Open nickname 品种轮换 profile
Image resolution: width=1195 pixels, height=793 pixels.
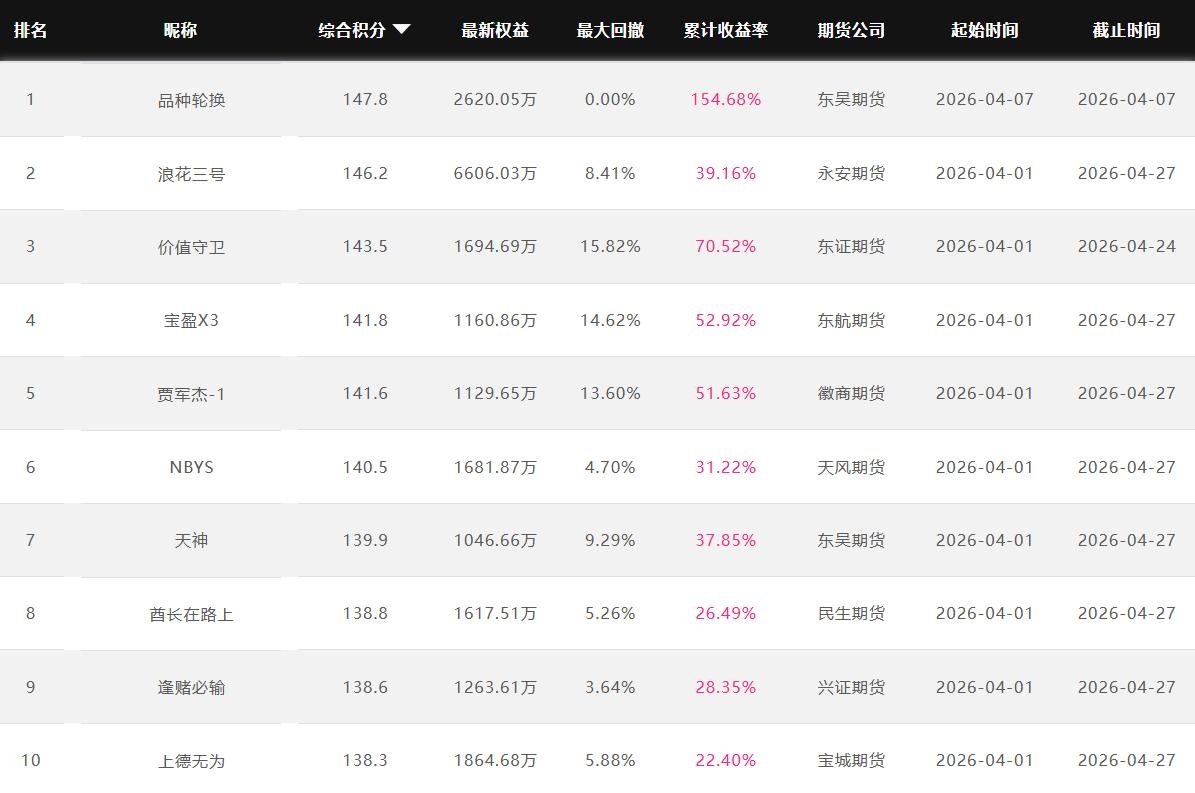point(191,100)
